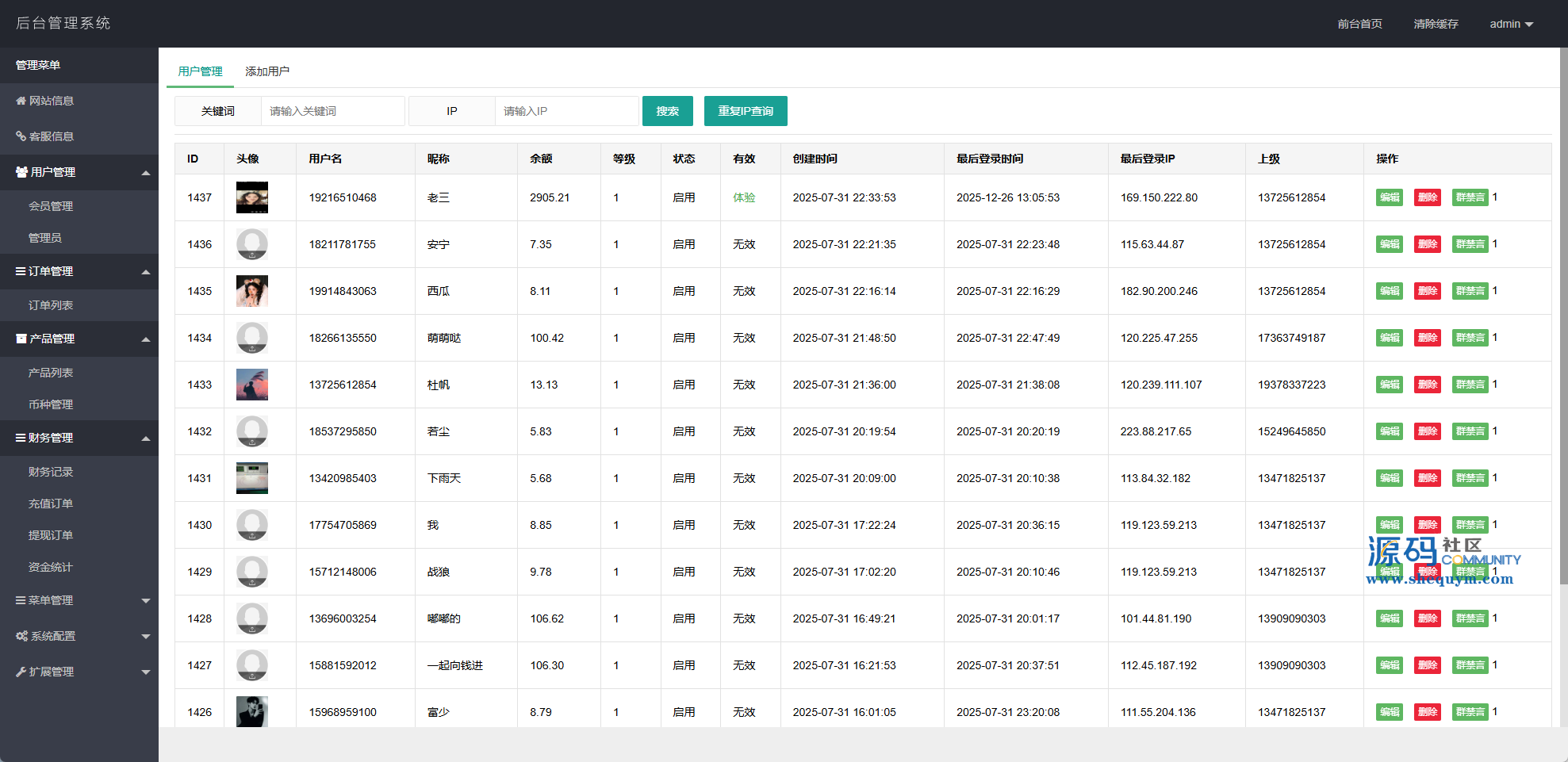
Task: Click the calendar icon beside 产品管理
Action: [x=21, y=339]
